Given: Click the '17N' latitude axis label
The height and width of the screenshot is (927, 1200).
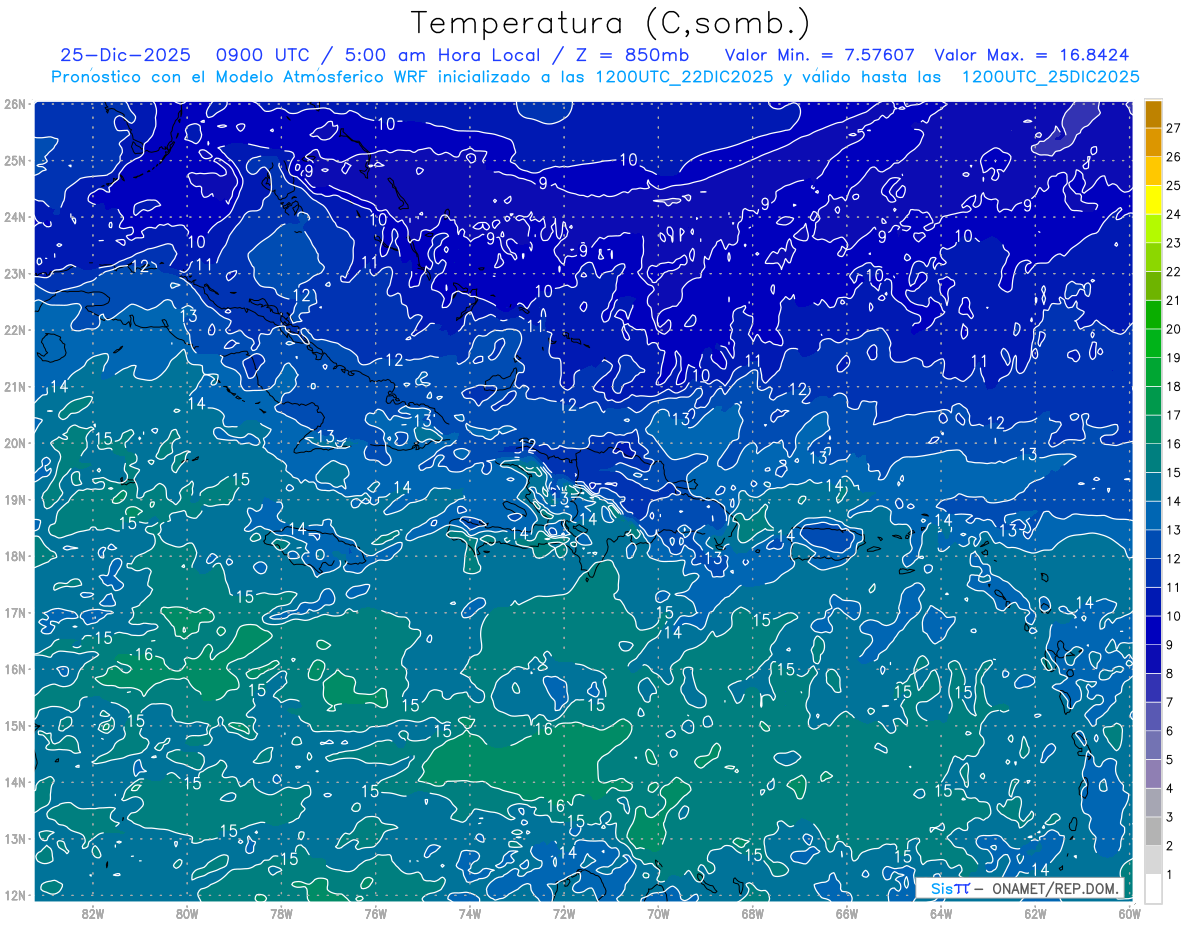Looking at the screenshot, I should coord(14,613).
